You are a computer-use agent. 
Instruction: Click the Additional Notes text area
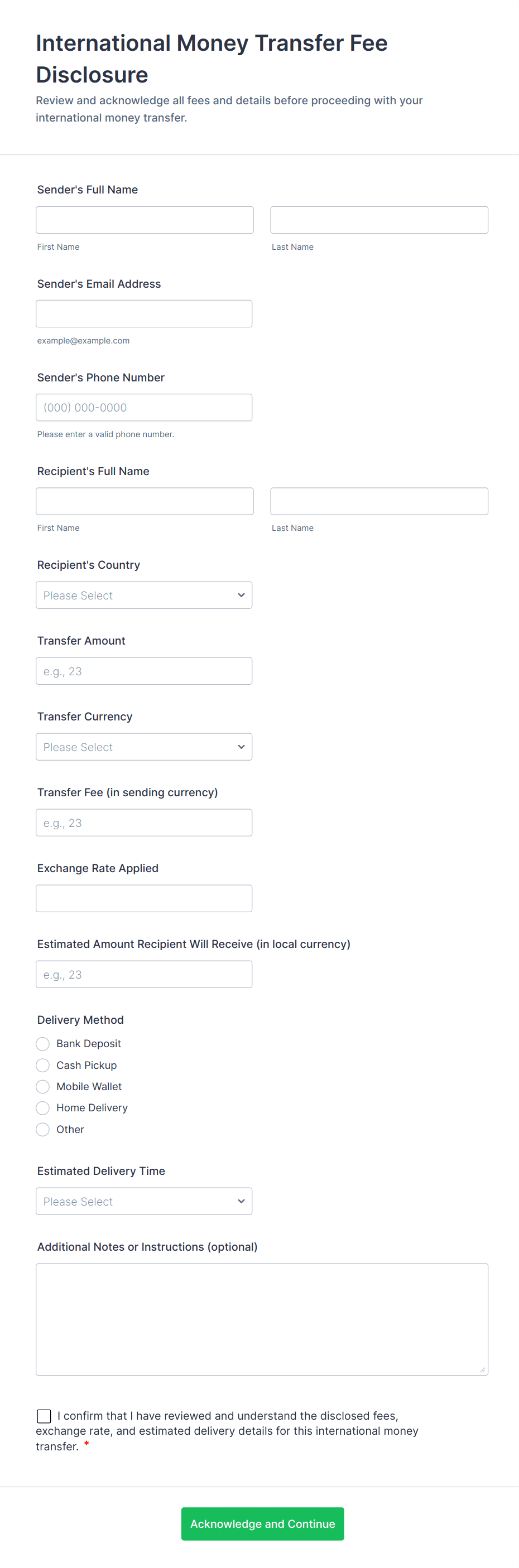tap(261, 1319)
